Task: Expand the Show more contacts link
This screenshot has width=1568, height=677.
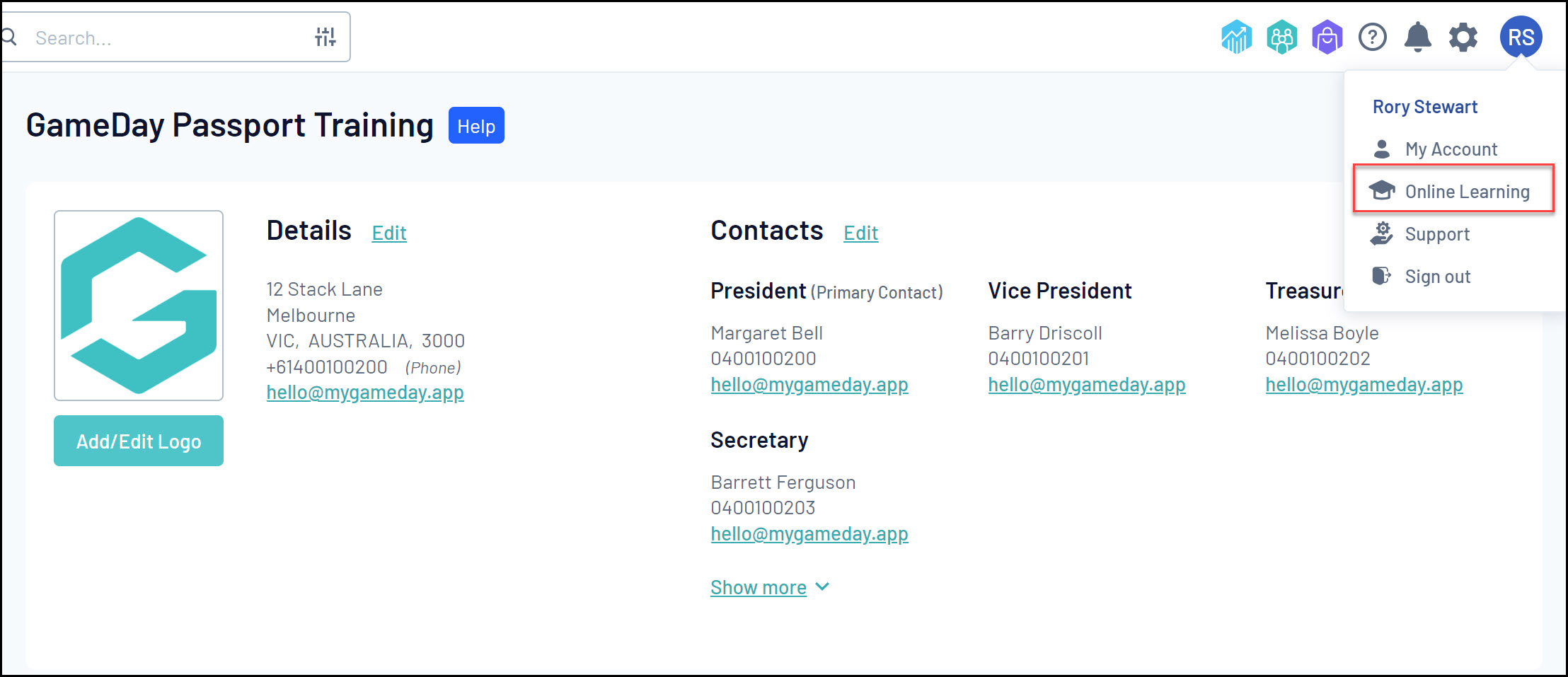Action: (x=758, y=587)
